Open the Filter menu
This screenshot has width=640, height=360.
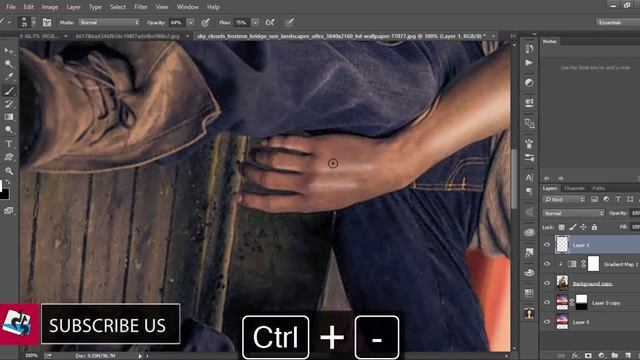point(141,7)
